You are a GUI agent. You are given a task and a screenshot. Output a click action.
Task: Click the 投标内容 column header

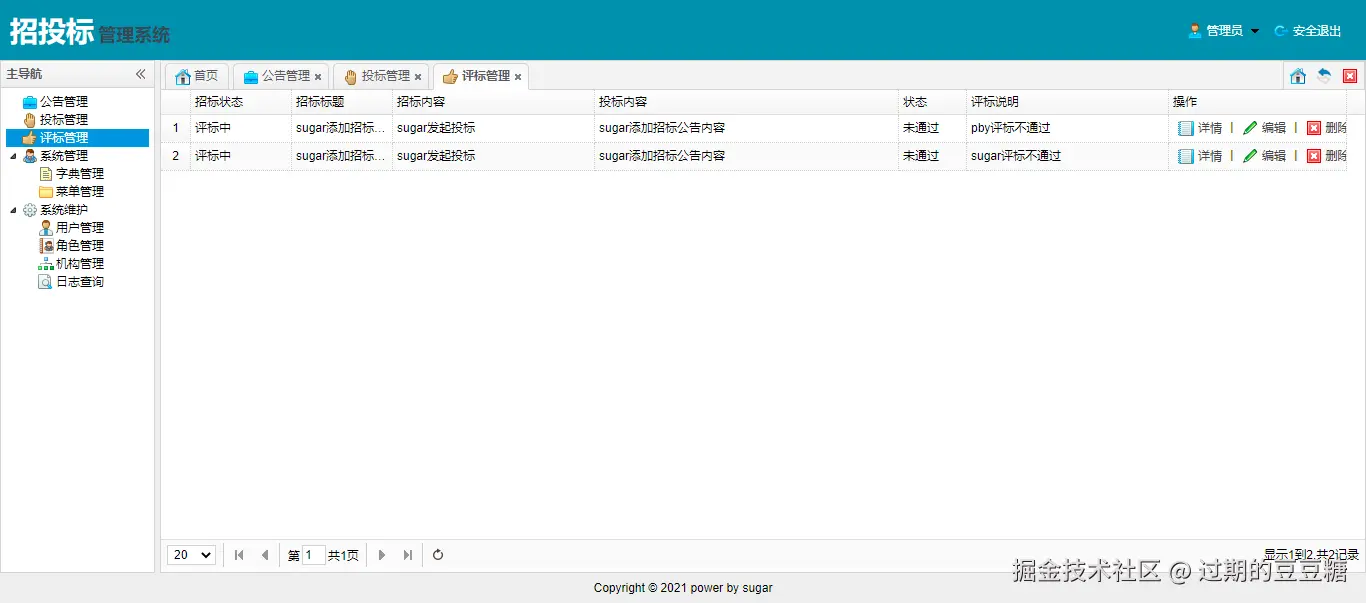746,102
